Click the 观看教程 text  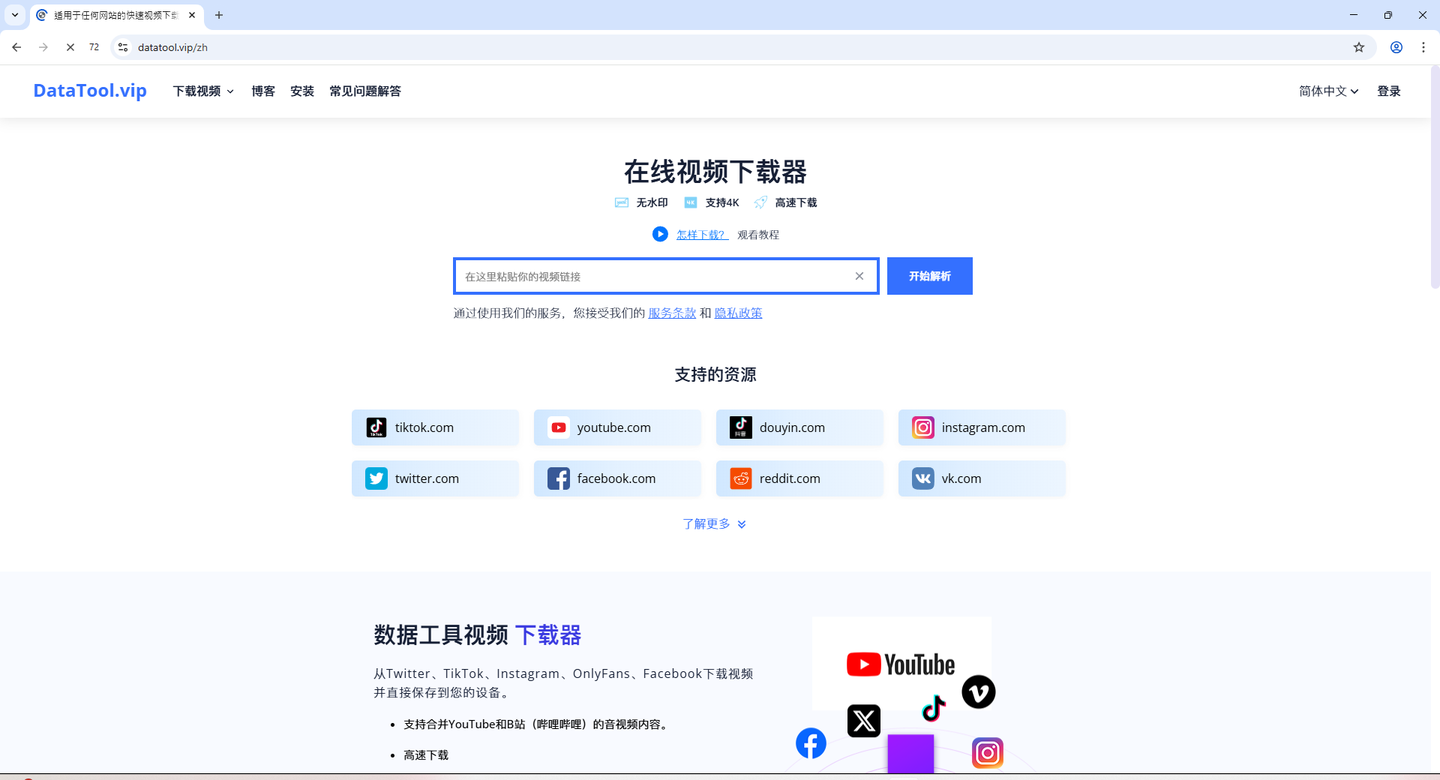point(758,235)
